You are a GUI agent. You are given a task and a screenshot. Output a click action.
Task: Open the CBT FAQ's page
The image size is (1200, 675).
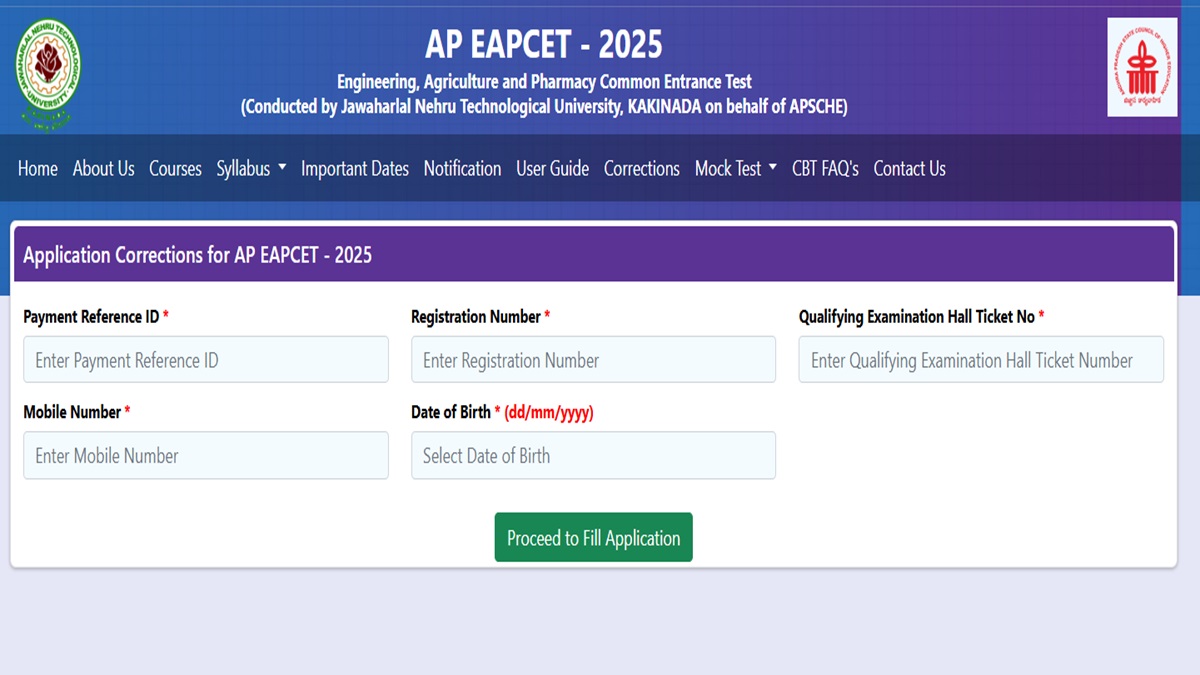[824, 168]
